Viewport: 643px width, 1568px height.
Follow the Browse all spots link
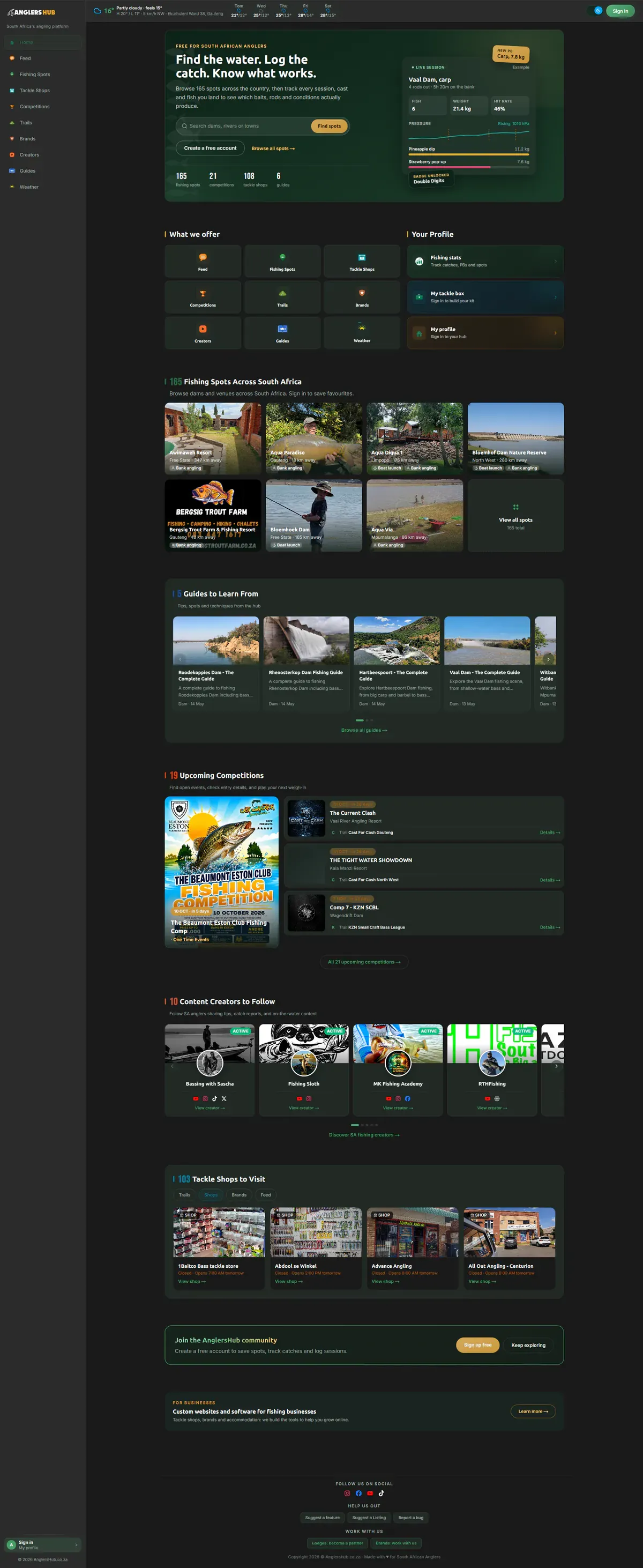(x=273, y=148)
